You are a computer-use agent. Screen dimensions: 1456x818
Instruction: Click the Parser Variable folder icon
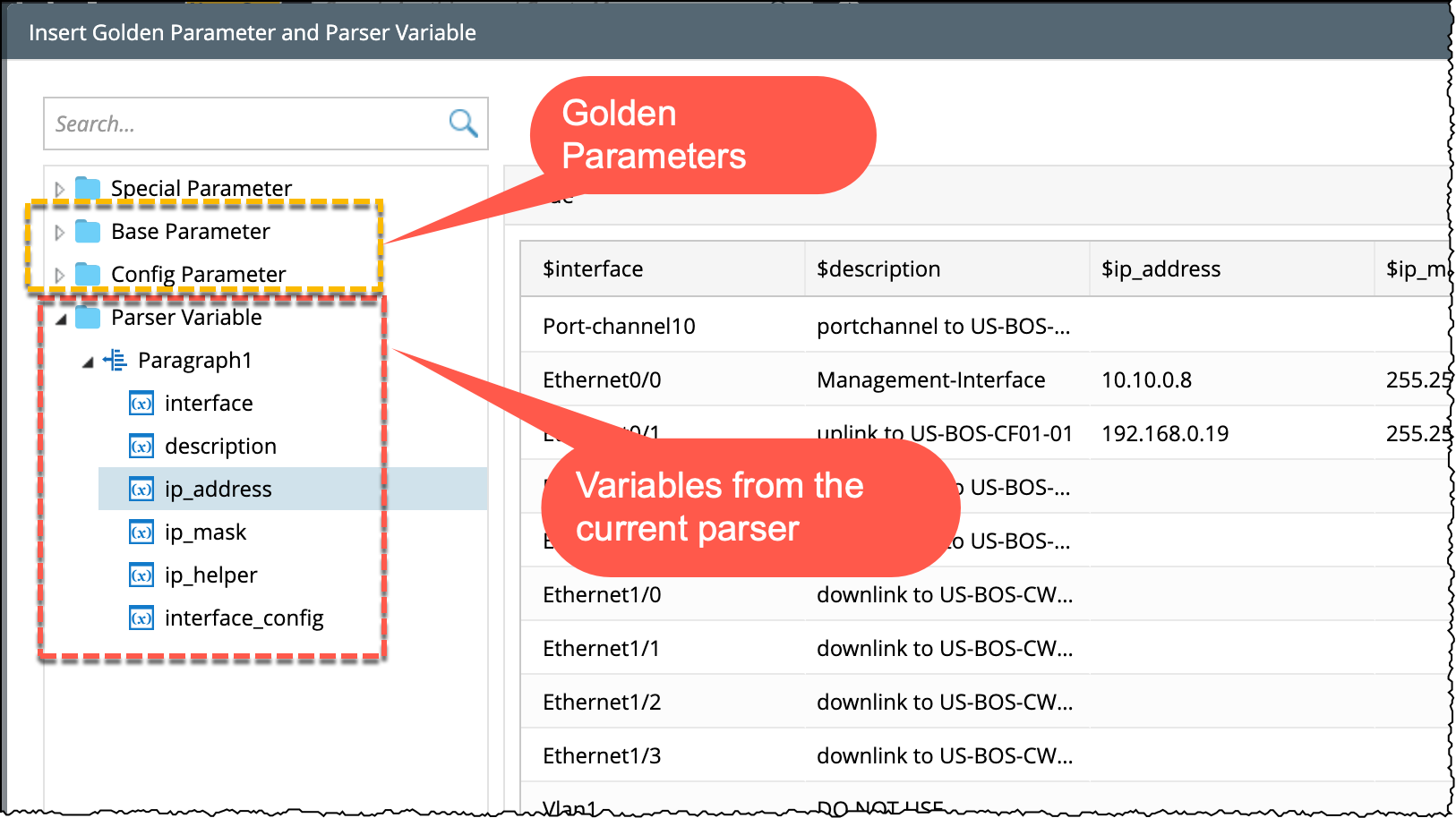[x=88, y=318]
